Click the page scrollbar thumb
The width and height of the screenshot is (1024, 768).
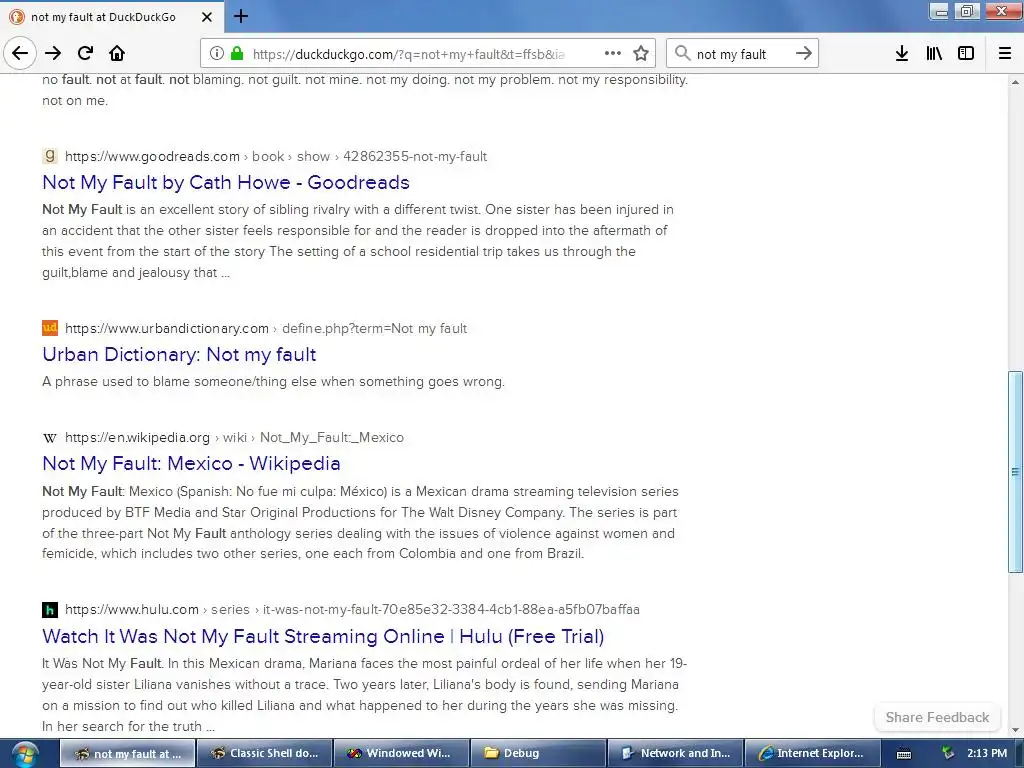click(x=1015, y=472)
